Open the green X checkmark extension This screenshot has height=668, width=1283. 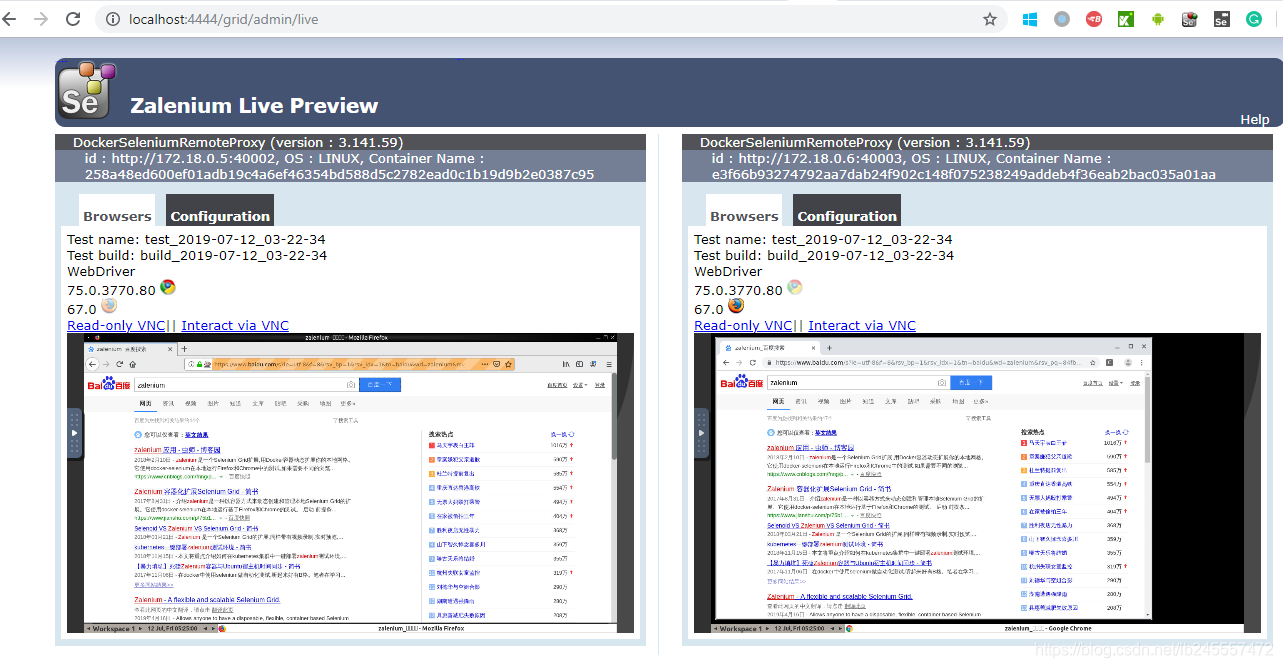pyautogui.click(x=1126, y=19)
